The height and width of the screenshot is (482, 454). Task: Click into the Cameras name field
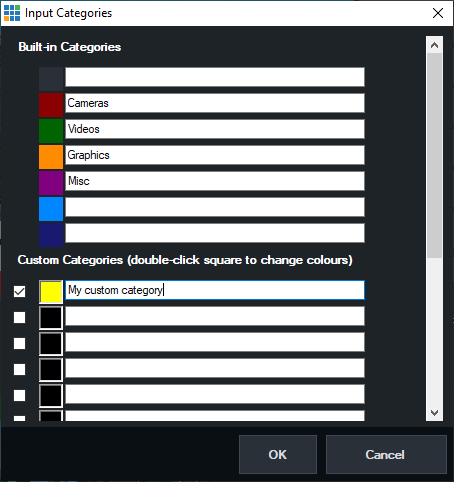215,103
